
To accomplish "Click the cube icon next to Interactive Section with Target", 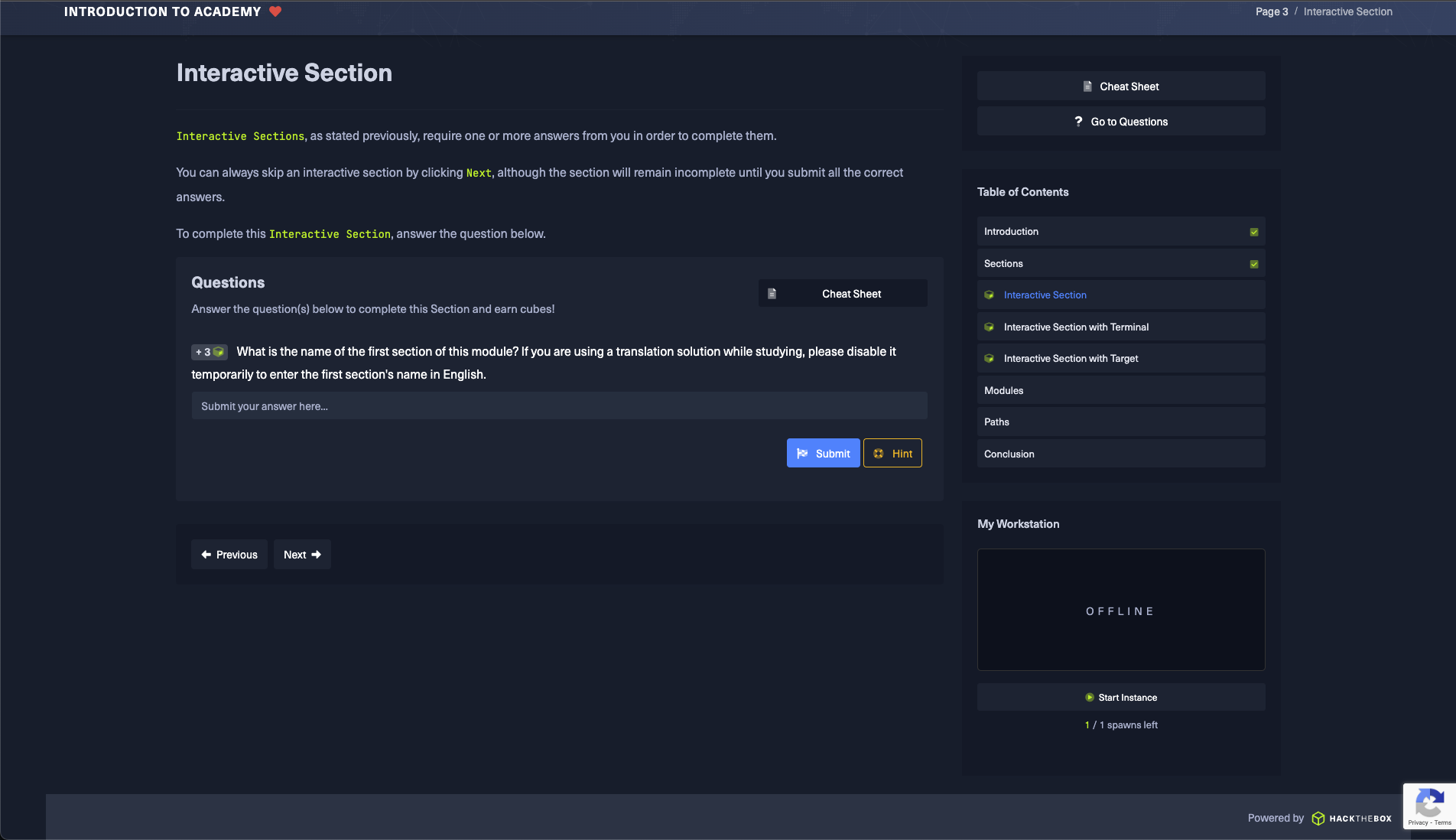I will tap(989, 359).
